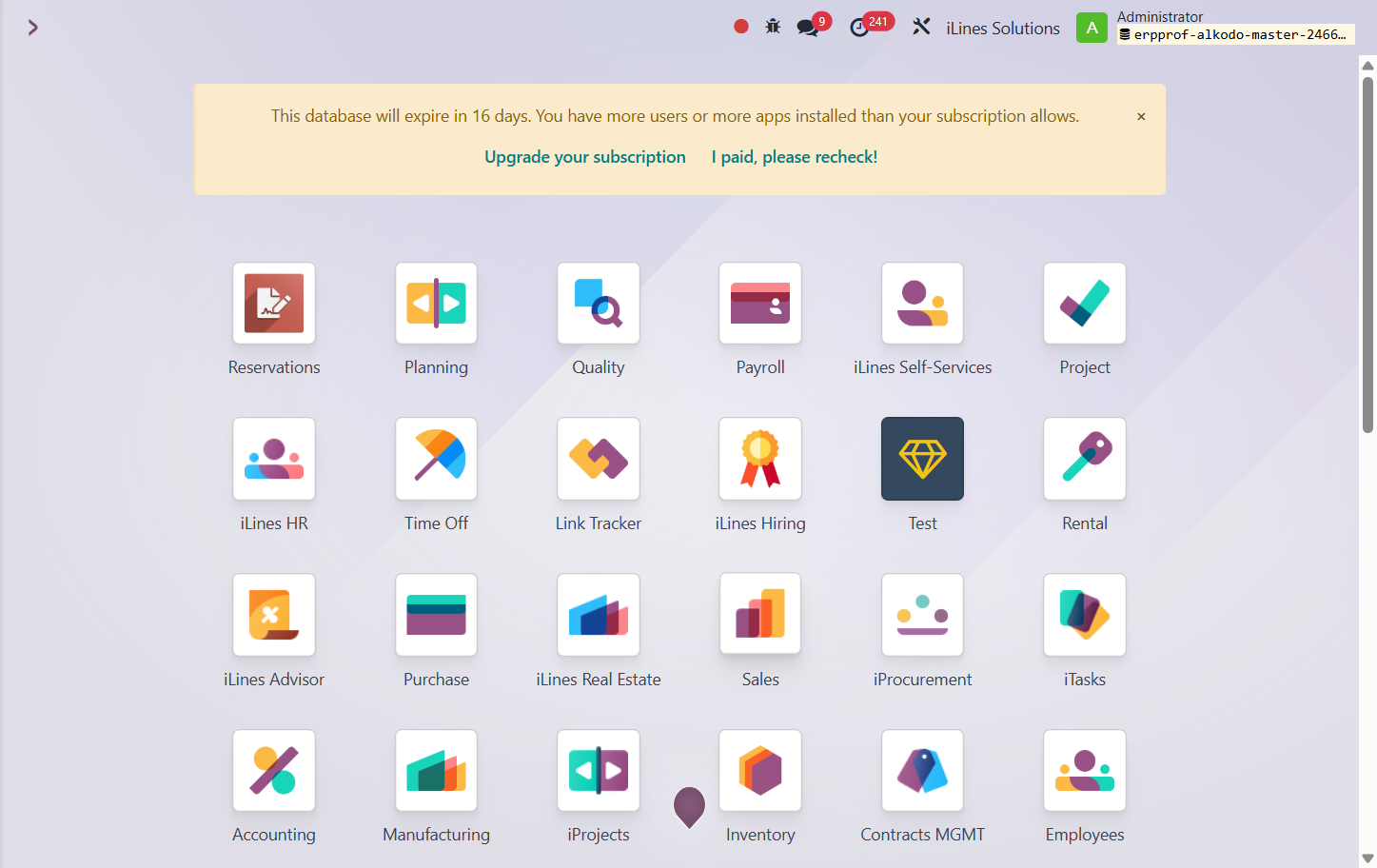Open the Payroll app
1377x868 pixels.
[x=760, y=304]
